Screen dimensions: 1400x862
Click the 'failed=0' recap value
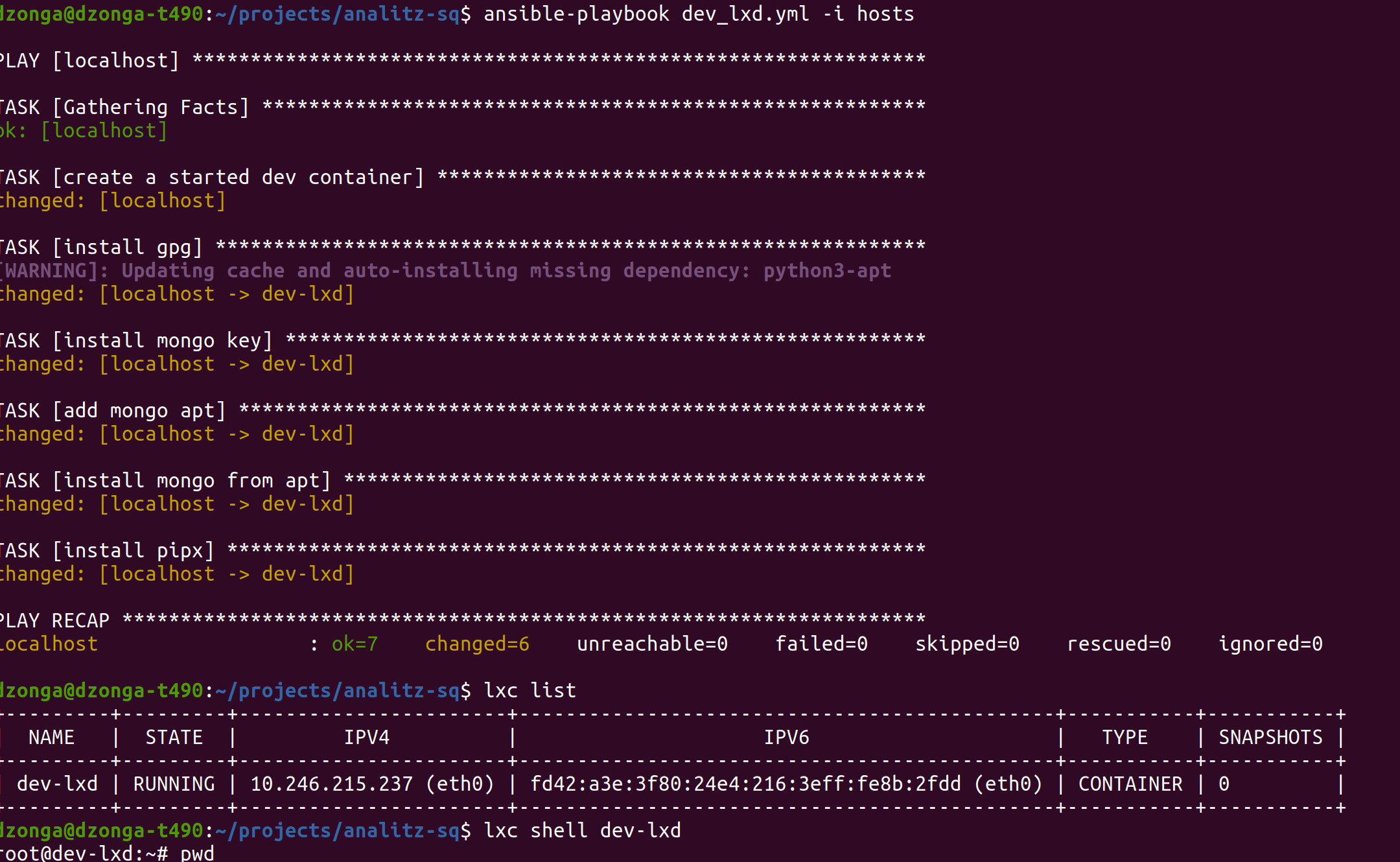(821, 644)
